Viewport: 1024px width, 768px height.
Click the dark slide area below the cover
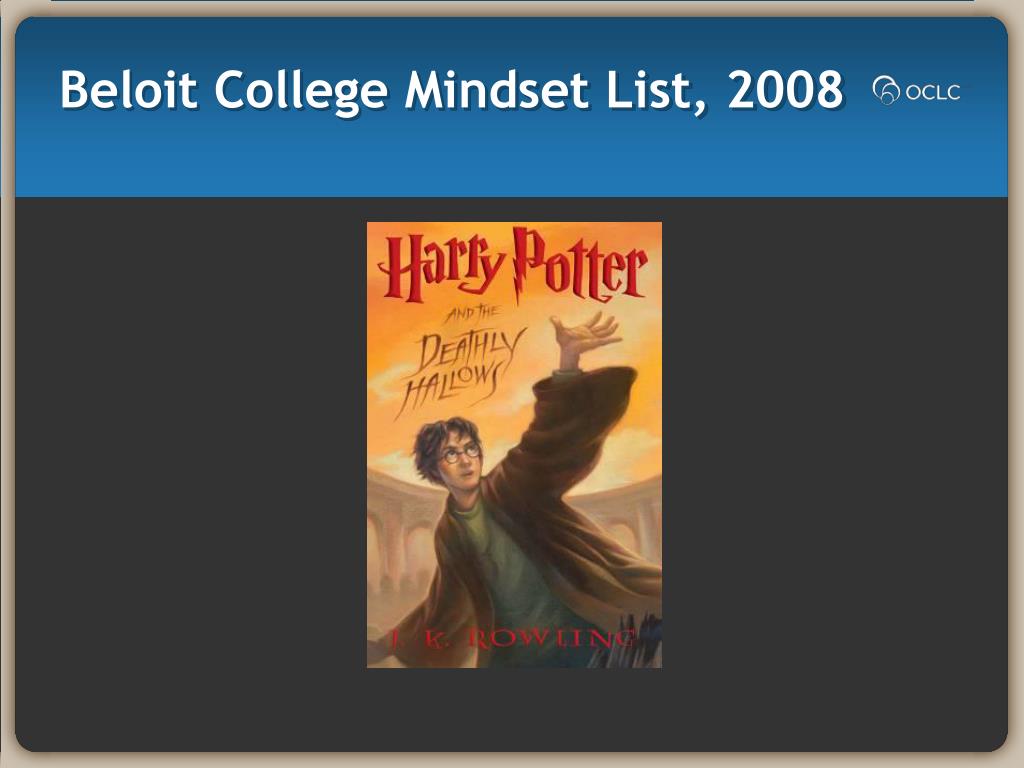(x=514, y=709)
